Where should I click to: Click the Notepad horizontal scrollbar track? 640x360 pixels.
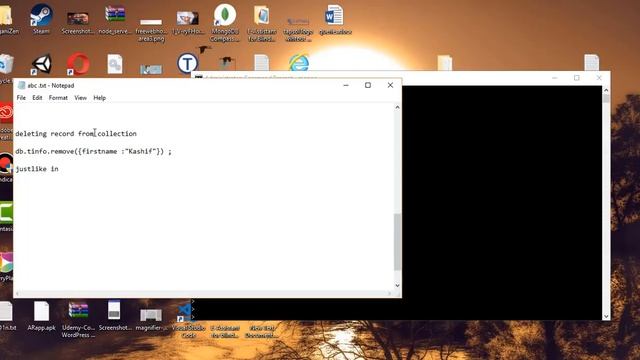point(203,293)
